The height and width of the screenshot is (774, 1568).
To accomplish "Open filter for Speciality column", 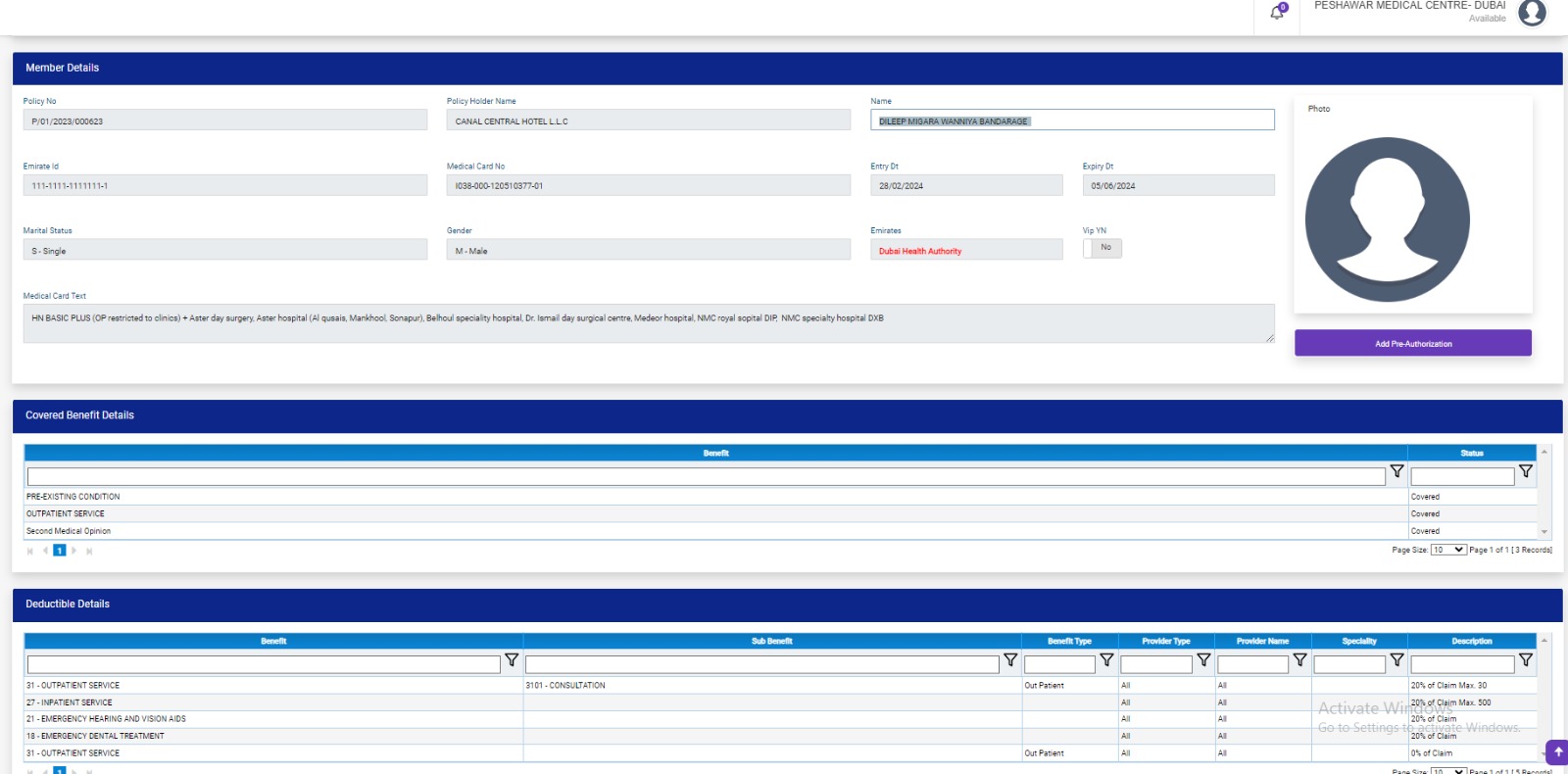I will point(1396,660).
